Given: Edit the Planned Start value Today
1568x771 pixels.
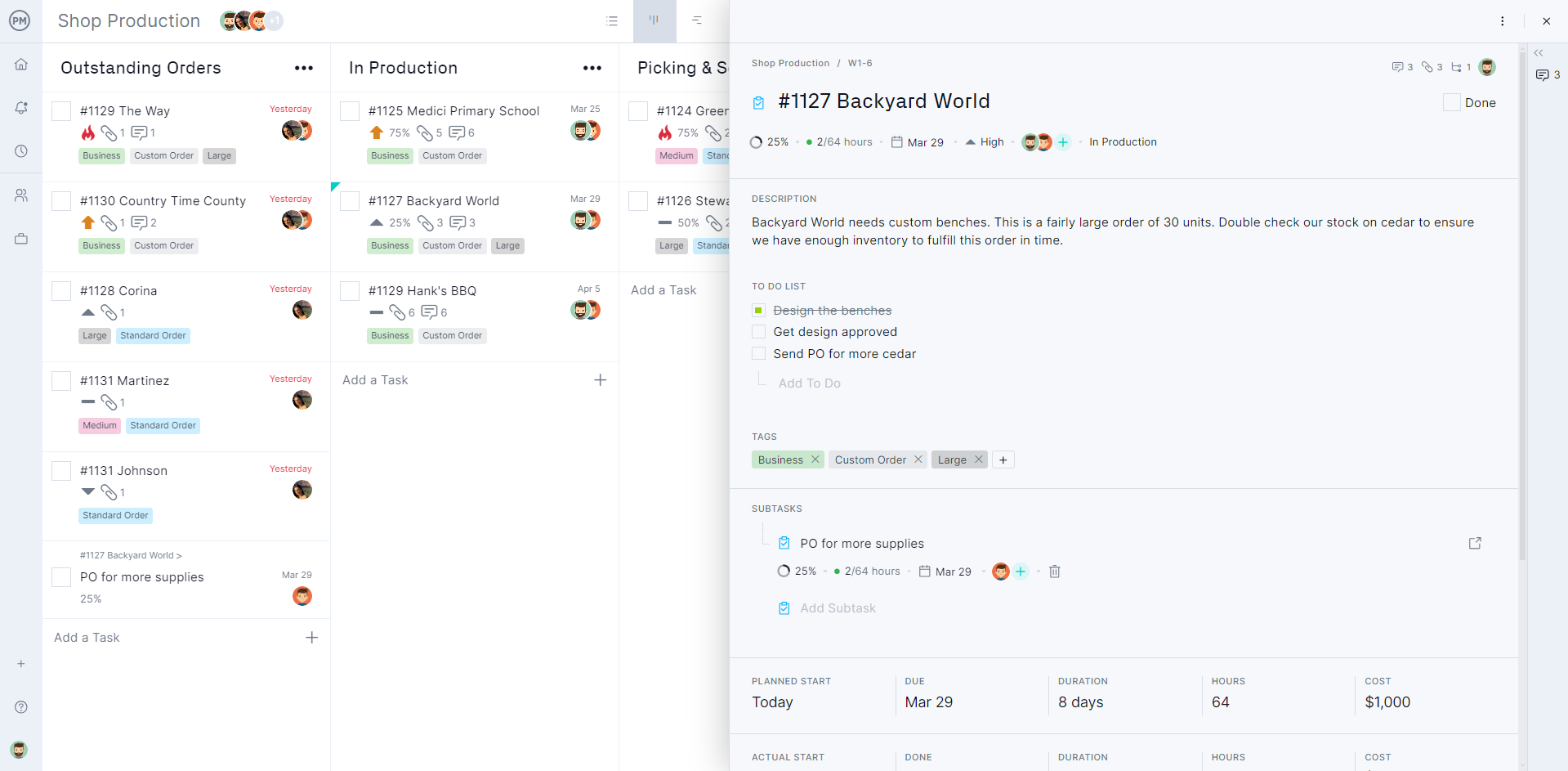Looking at the screenshot, I should coord(772,702).
